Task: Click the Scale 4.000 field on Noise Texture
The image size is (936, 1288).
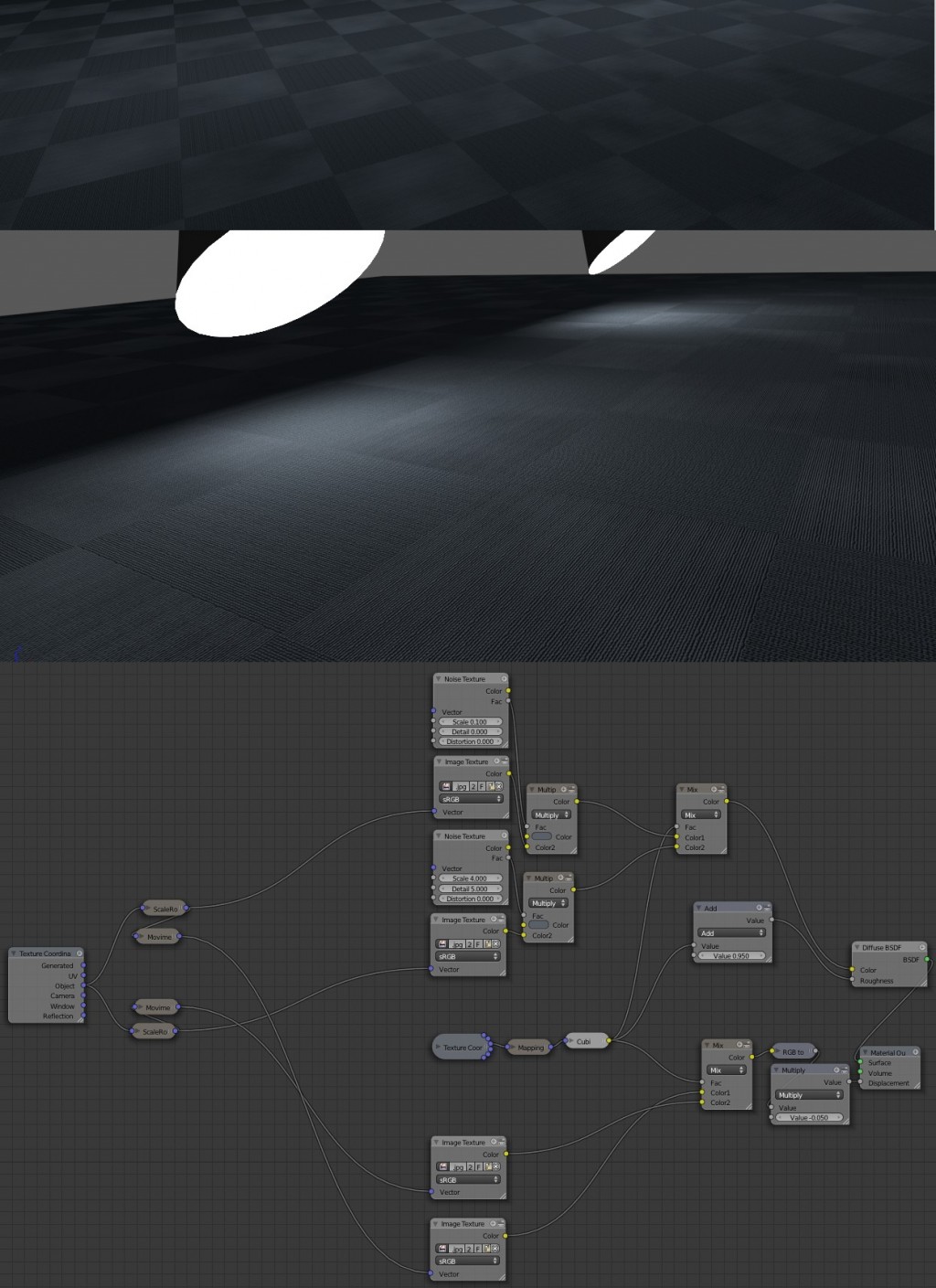Action: (x=470, y=878)
